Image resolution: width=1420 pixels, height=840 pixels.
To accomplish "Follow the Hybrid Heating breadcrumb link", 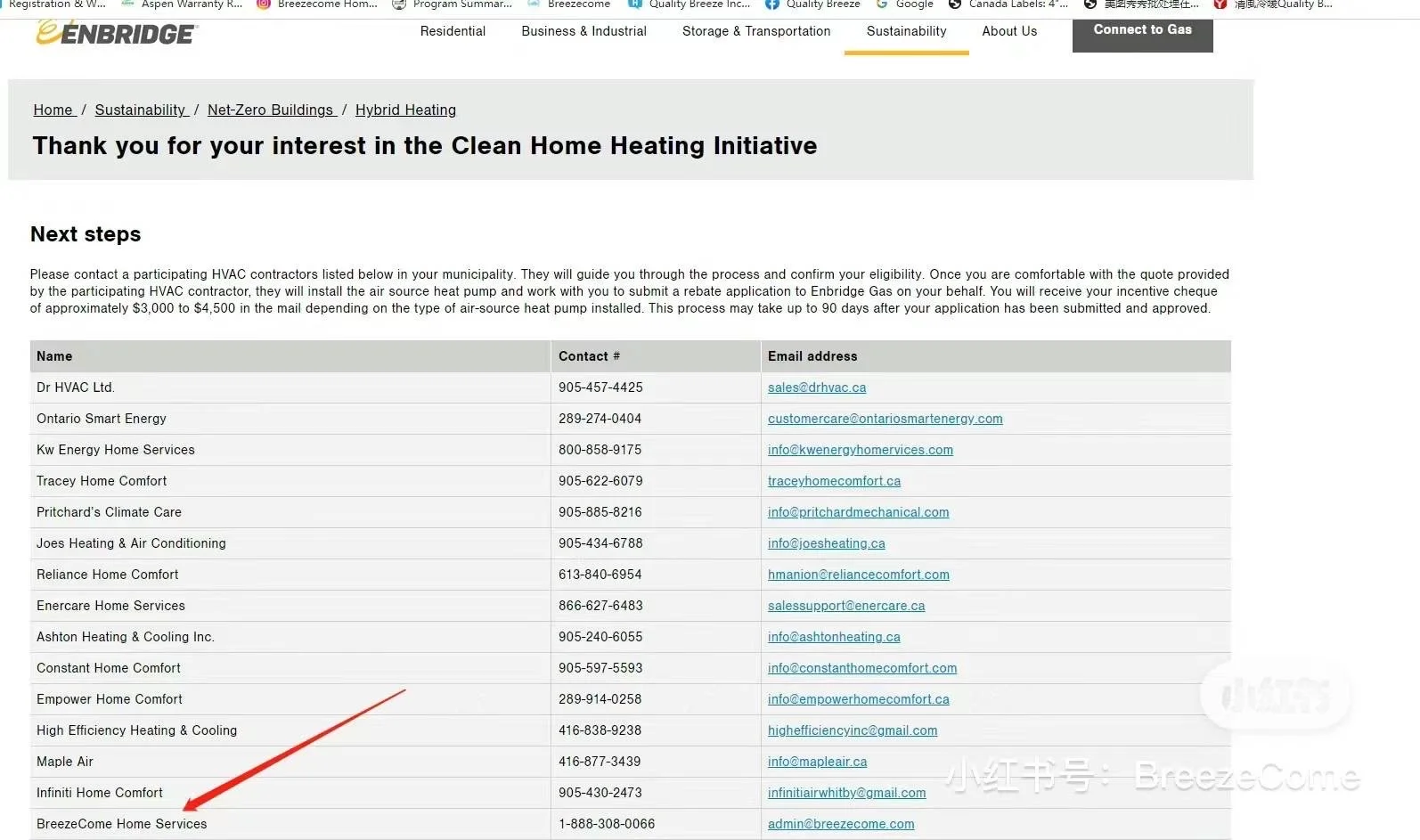I will 405,110.
